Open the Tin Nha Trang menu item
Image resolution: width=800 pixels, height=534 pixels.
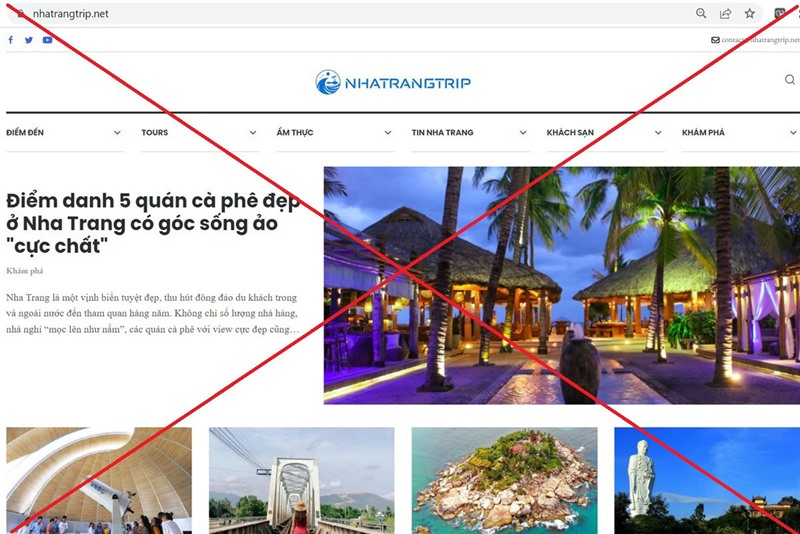tap(442, 133)
